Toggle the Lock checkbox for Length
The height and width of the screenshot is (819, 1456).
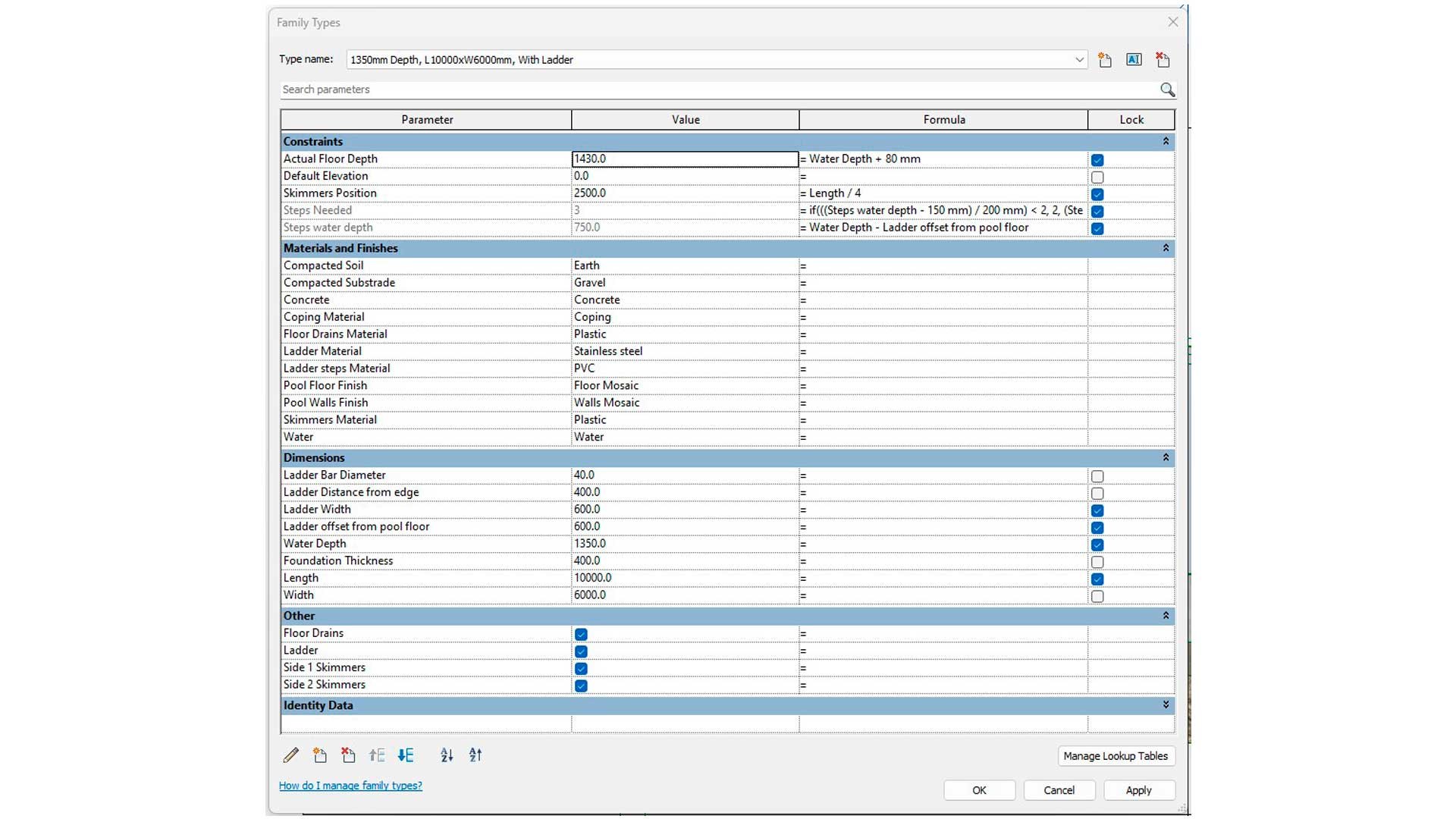tap(1097, 578)
